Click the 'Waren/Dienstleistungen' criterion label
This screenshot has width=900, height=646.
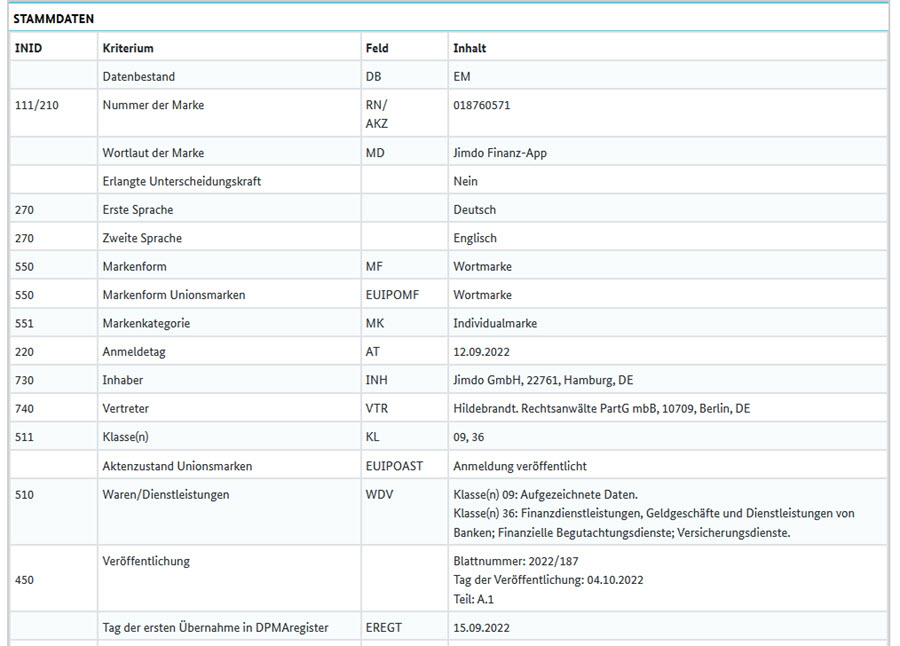[166, 494]
